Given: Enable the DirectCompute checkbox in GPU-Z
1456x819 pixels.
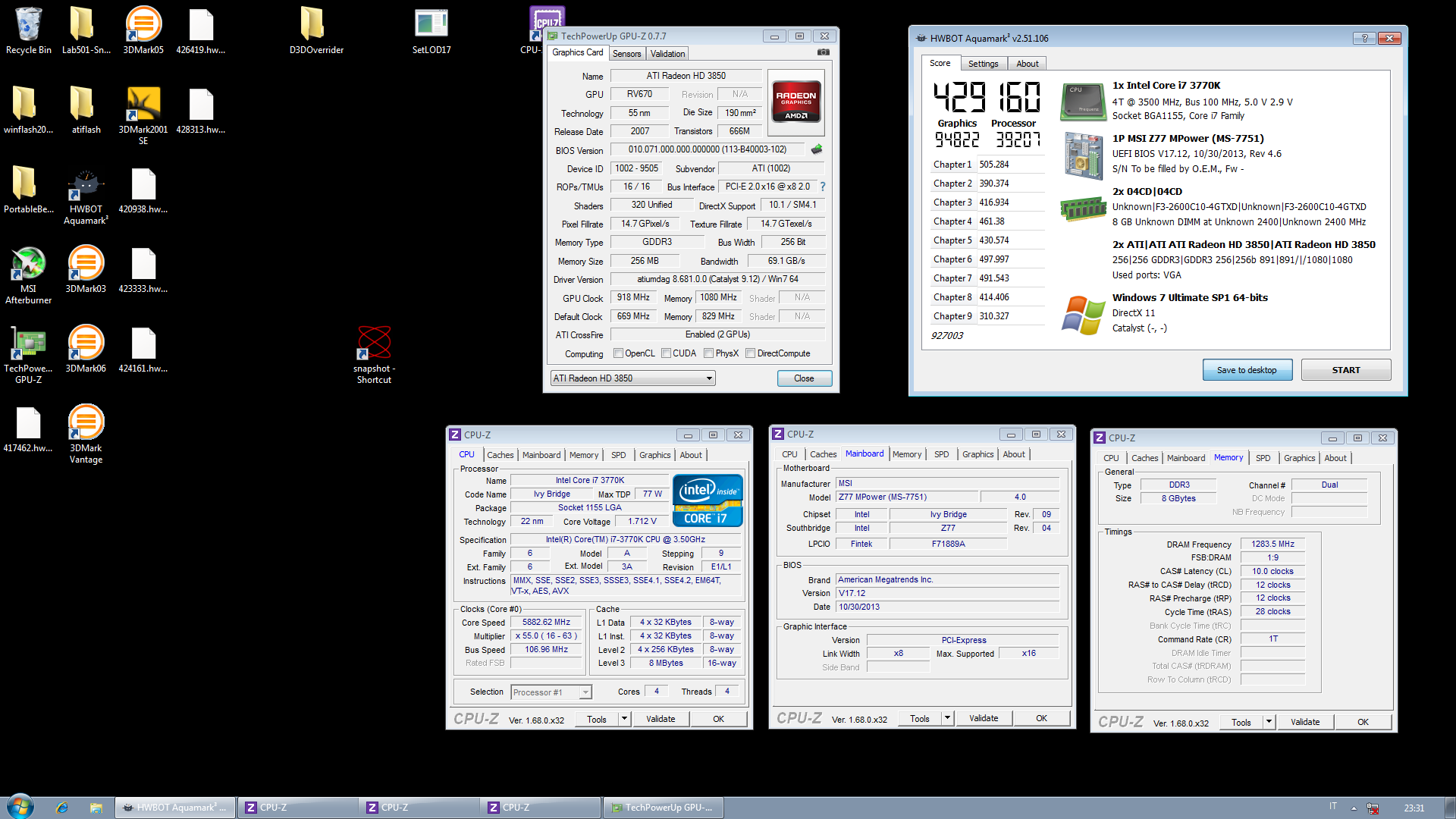Looking at the screenshot, I should click(x=750, y=353).
